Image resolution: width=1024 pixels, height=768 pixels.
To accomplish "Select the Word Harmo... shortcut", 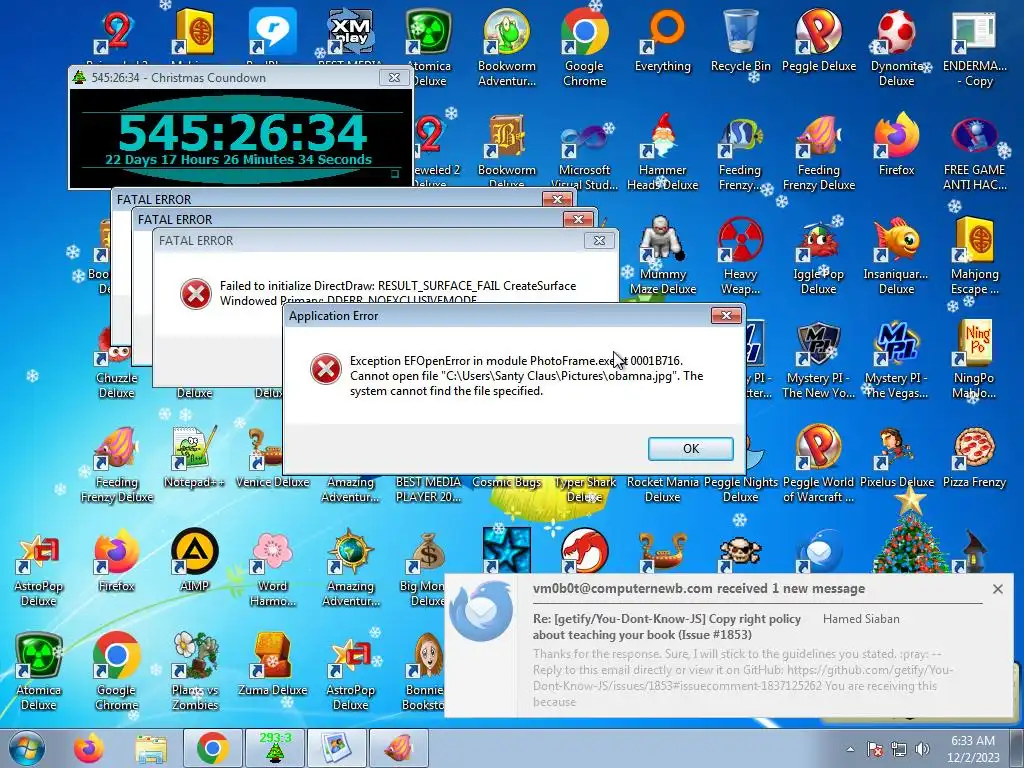I will (272, 567).
